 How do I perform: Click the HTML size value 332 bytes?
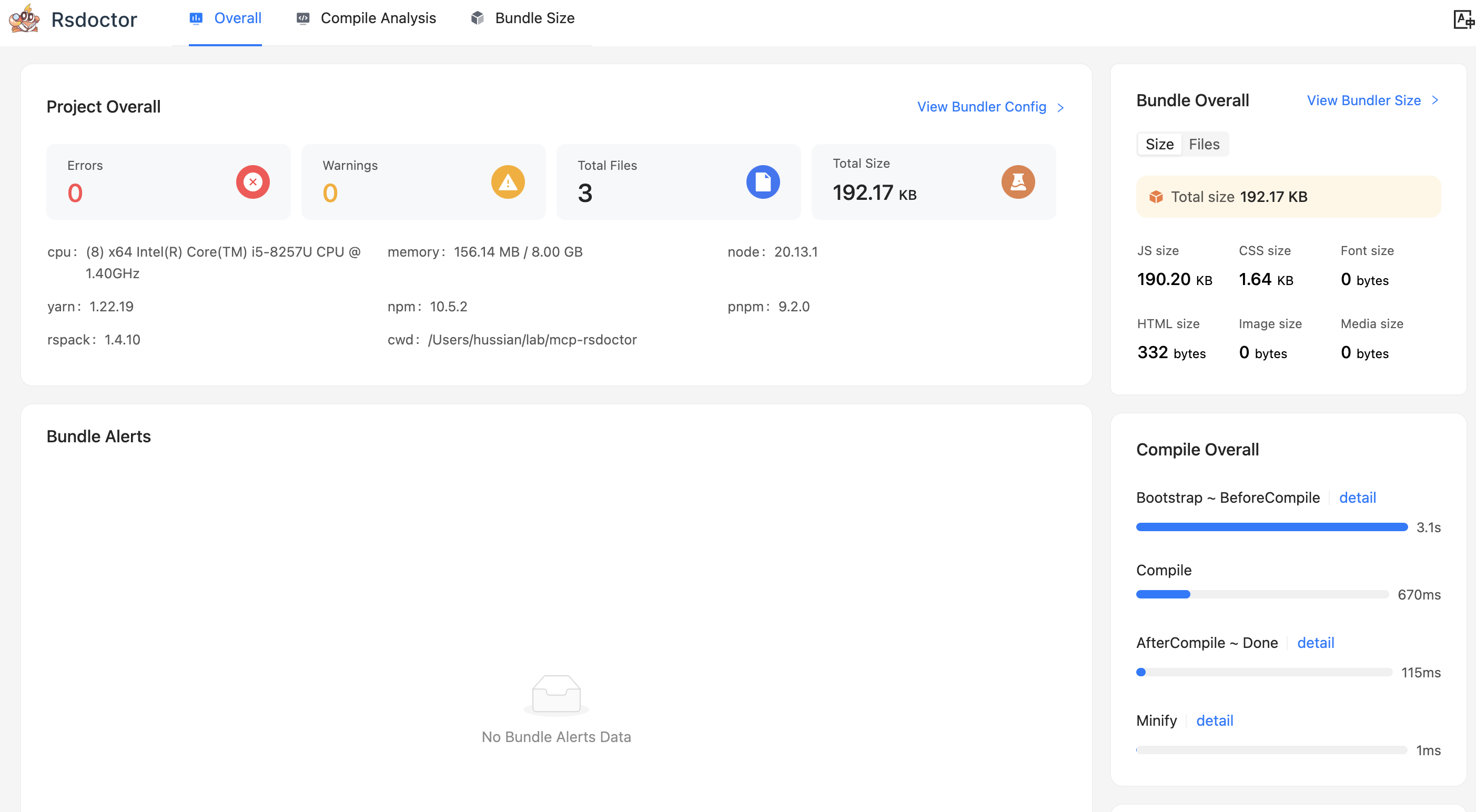coord(1171,352)
